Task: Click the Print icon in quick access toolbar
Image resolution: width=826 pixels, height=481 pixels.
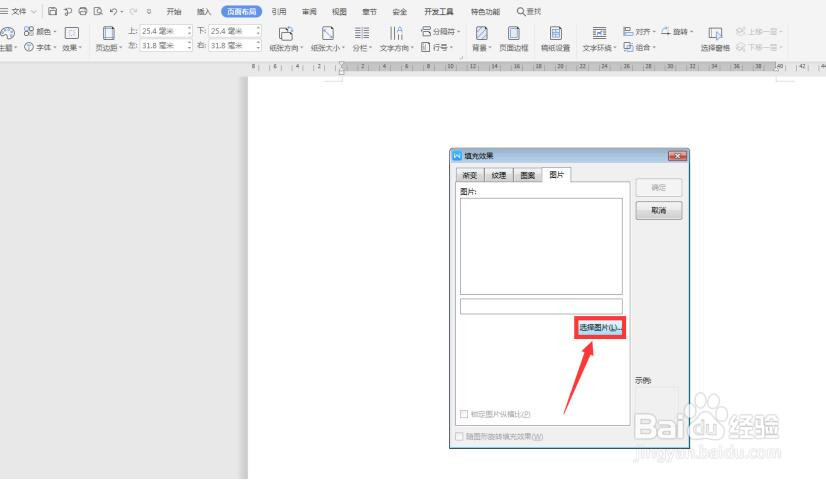Action: click(83, 11)
